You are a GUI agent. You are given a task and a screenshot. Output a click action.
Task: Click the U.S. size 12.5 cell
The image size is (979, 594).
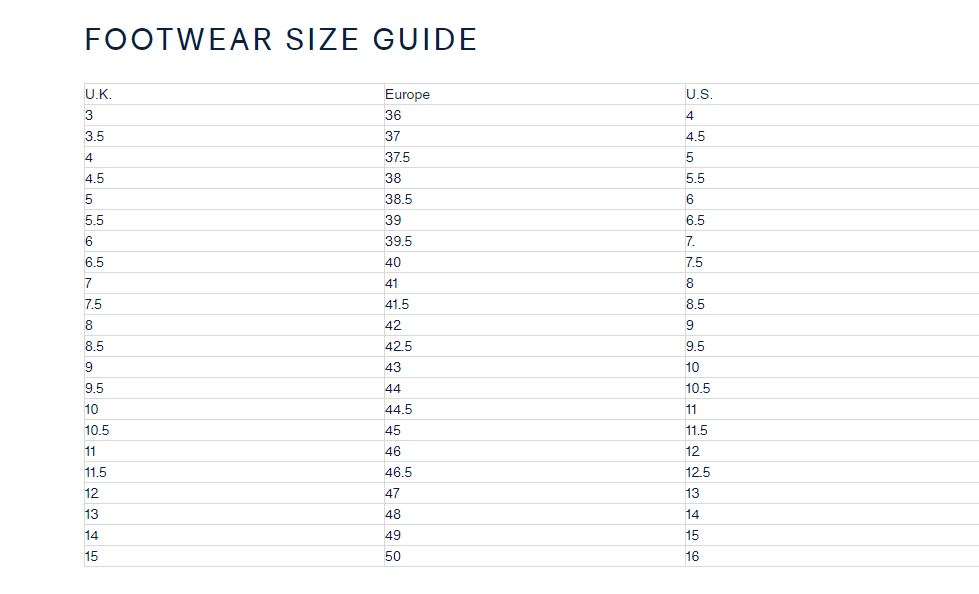[x=698, y=472]
